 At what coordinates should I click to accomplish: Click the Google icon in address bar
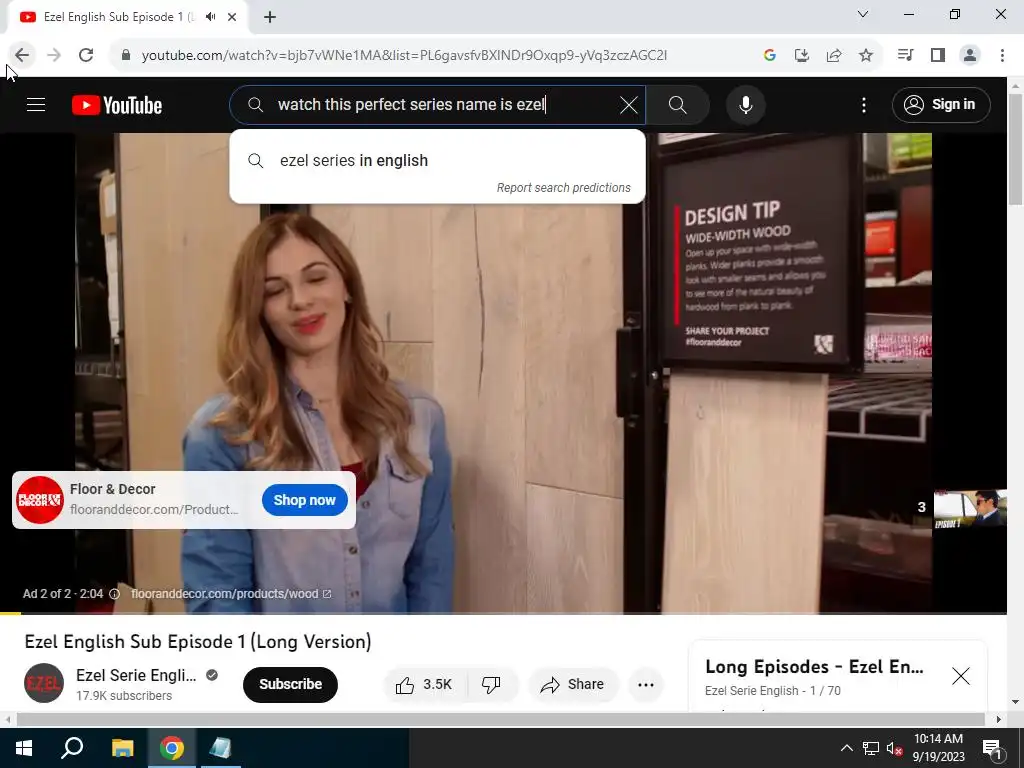coord(769,56)
